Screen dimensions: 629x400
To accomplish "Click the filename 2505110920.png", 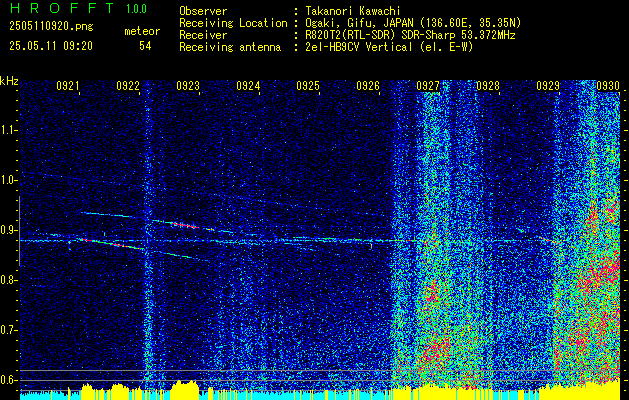I will [51, 27].
